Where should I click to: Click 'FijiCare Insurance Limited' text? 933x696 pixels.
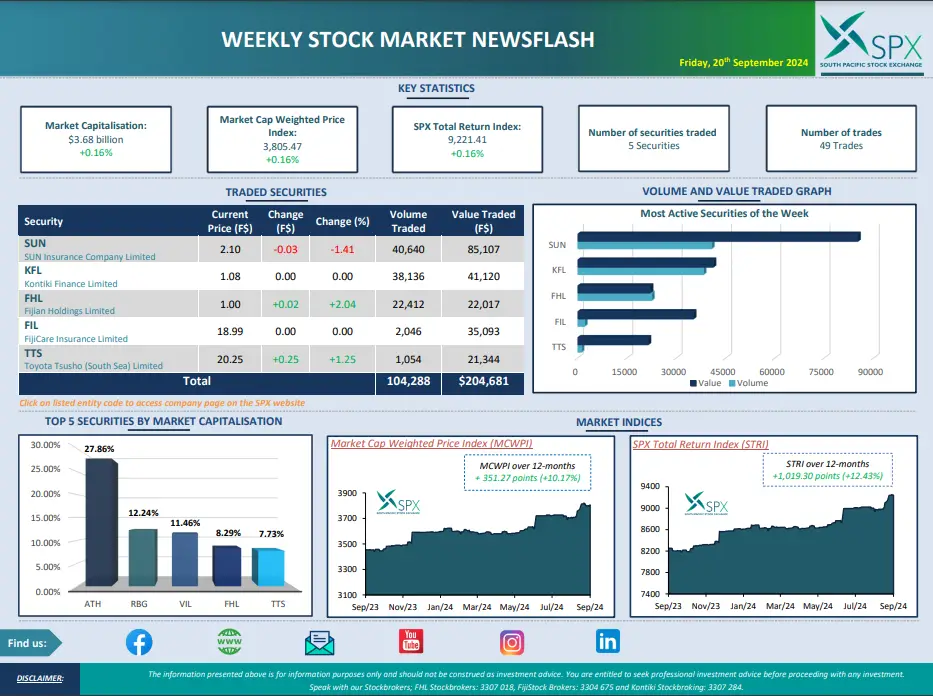76,338
